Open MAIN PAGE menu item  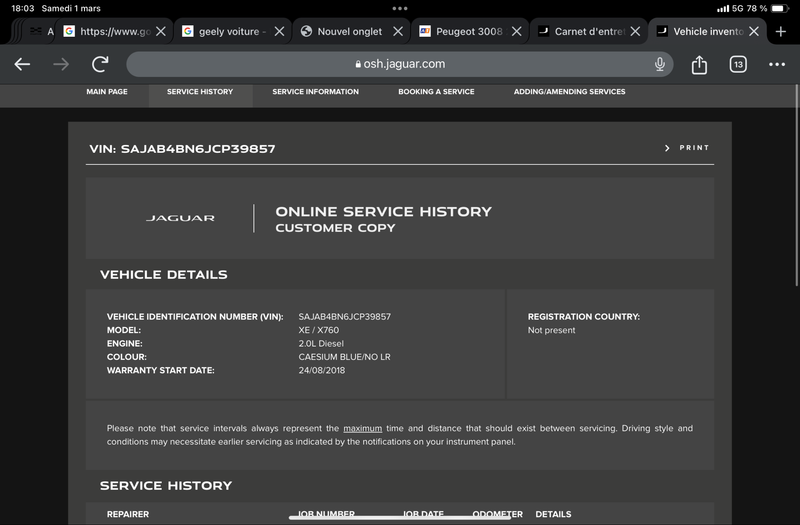(x=107, y=92)
